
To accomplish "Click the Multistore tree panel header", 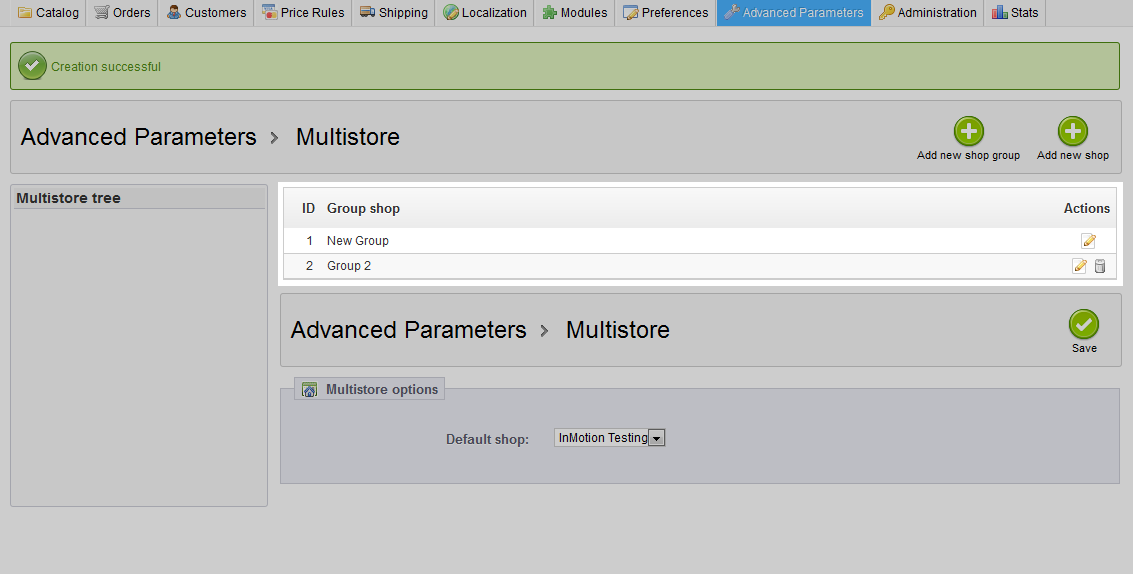I will click(x=139, y=198).
